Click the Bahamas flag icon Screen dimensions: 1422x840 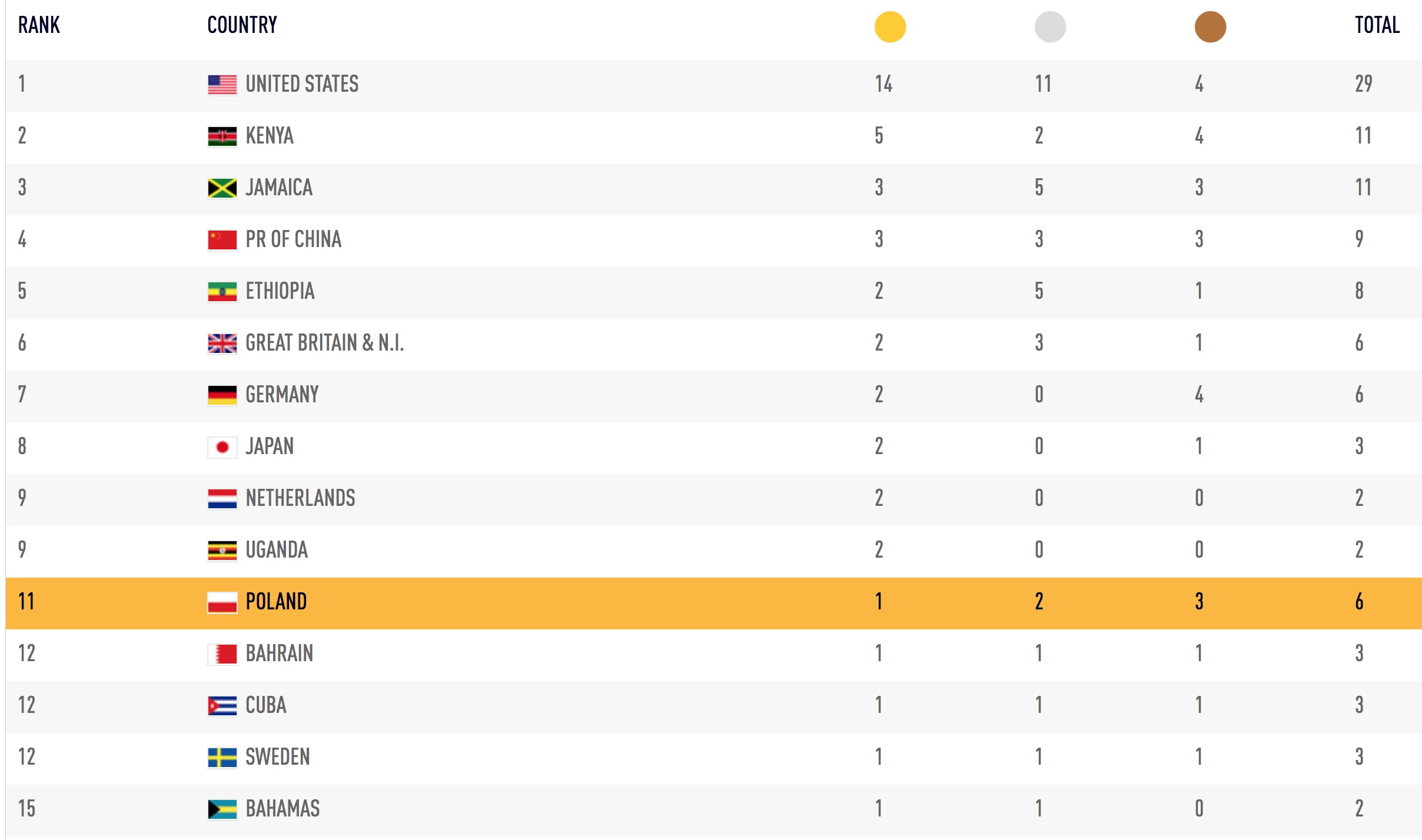click(x=222, y=809)
